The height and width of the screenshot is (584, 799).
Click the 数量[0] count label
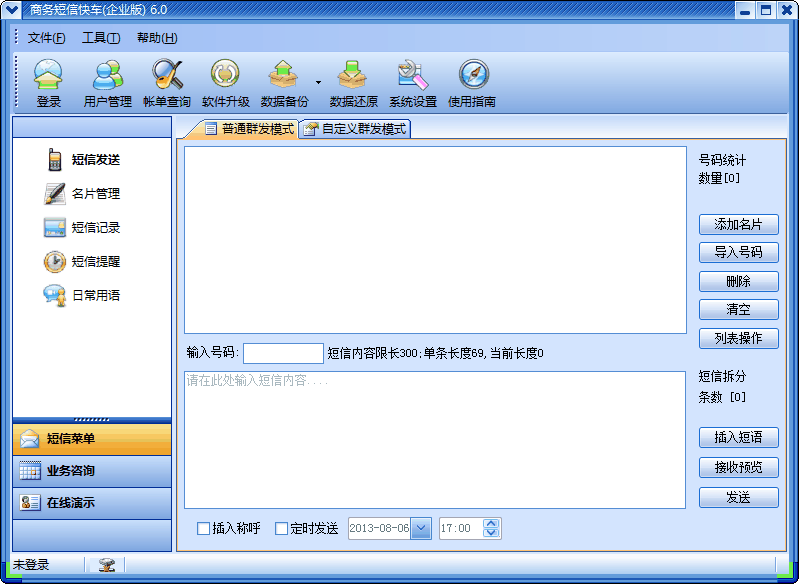click(718, 178)
